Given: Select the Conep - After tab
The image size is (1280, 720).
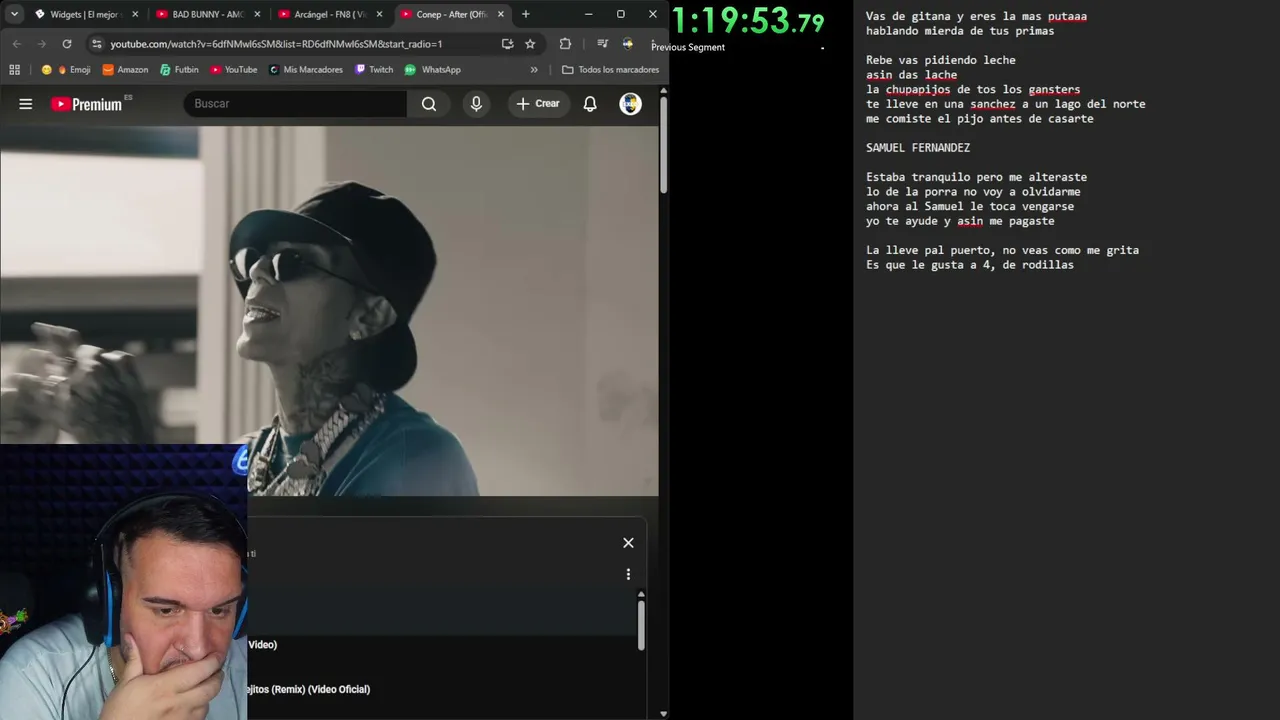Looking at the screenshot, I should pos(451,14).
